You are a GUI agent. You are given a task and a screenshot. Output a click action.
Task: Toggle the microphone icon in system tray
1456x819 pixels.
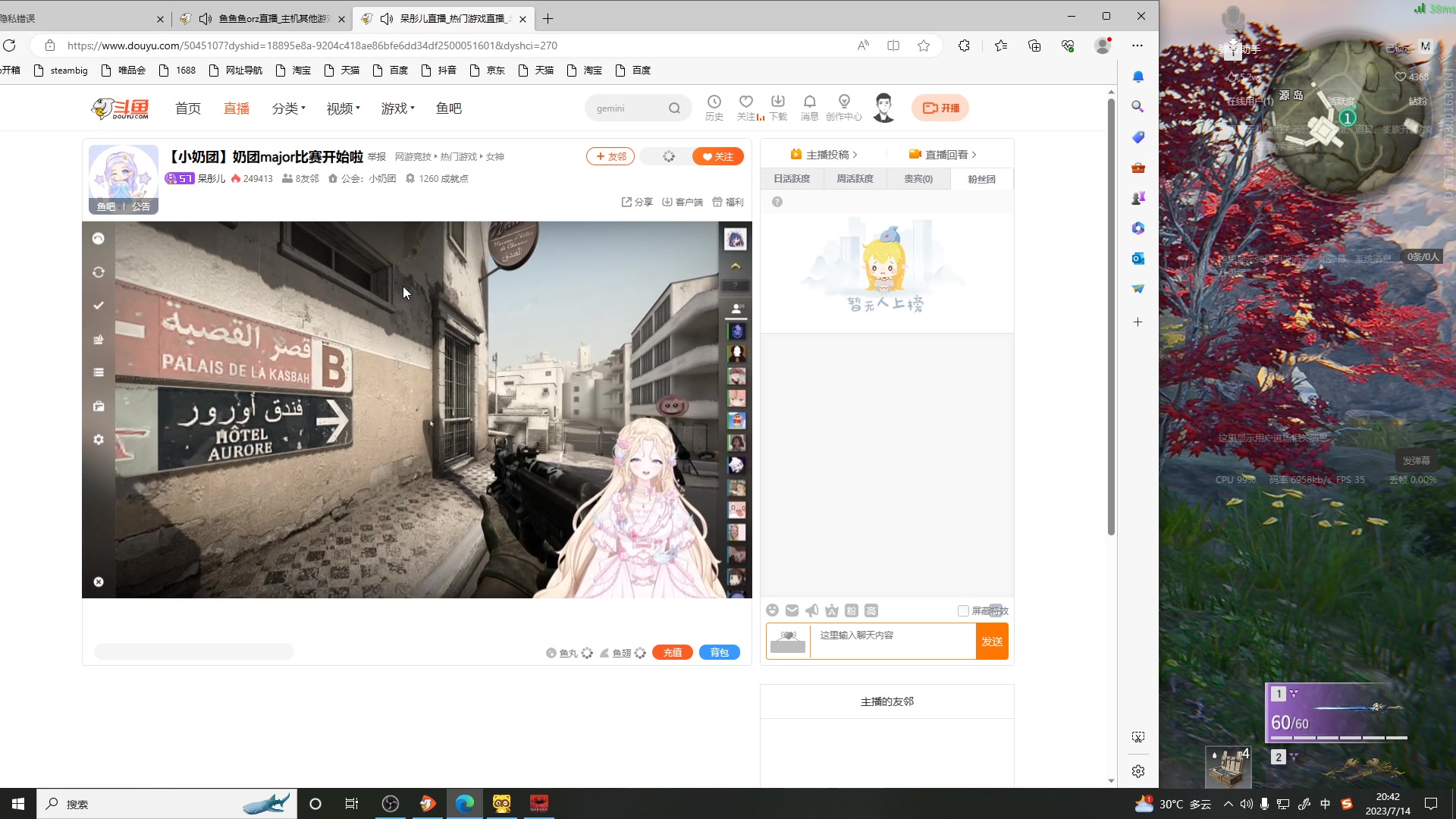pos(1264,804)
